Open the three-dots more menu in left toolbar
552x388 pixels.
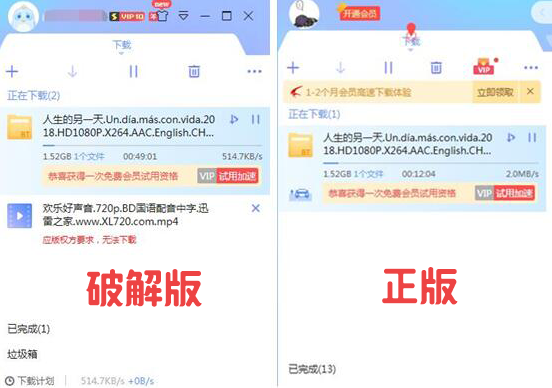tap(254, 71)
